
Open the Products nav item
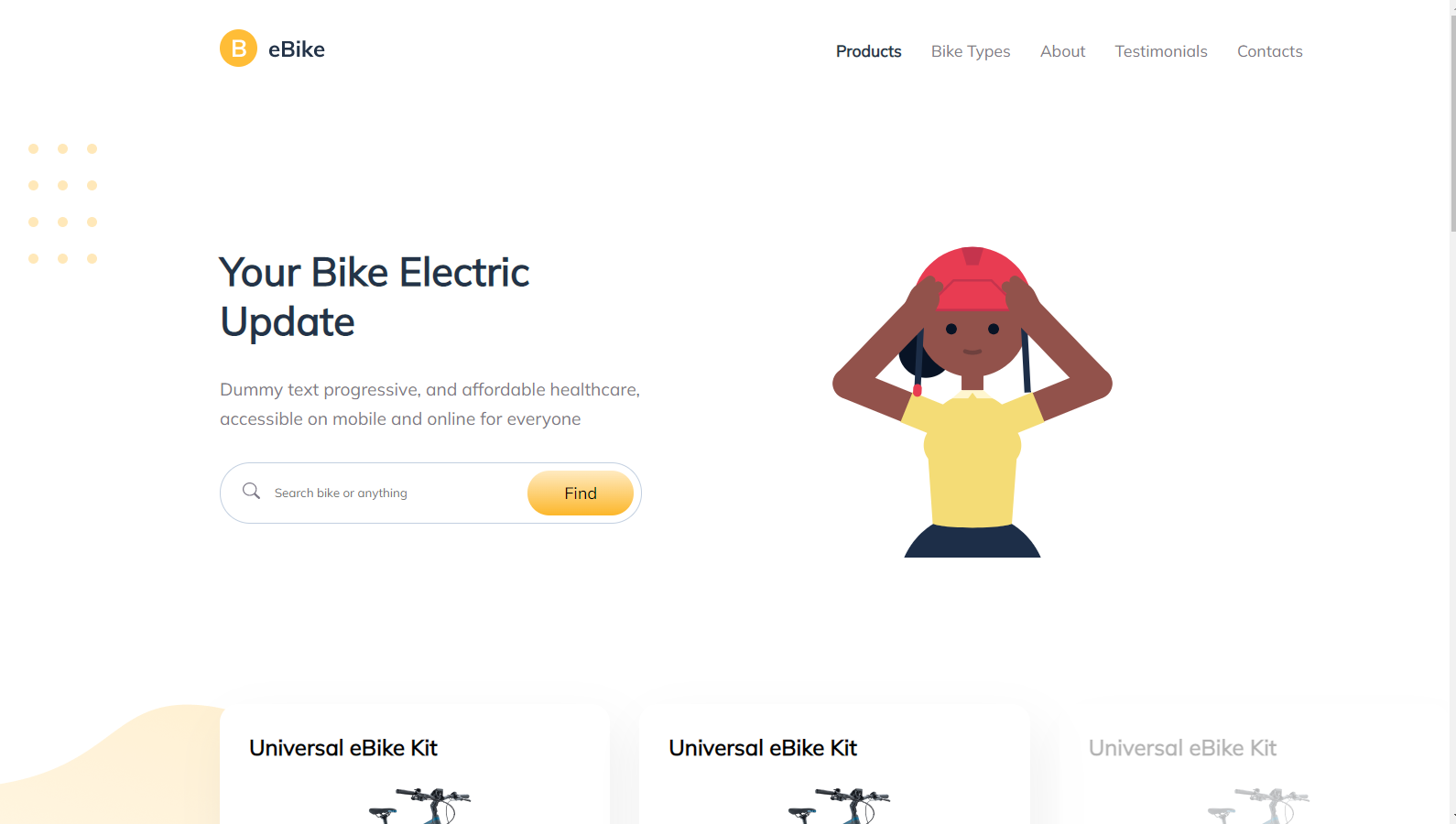click(x=868, y=51)
